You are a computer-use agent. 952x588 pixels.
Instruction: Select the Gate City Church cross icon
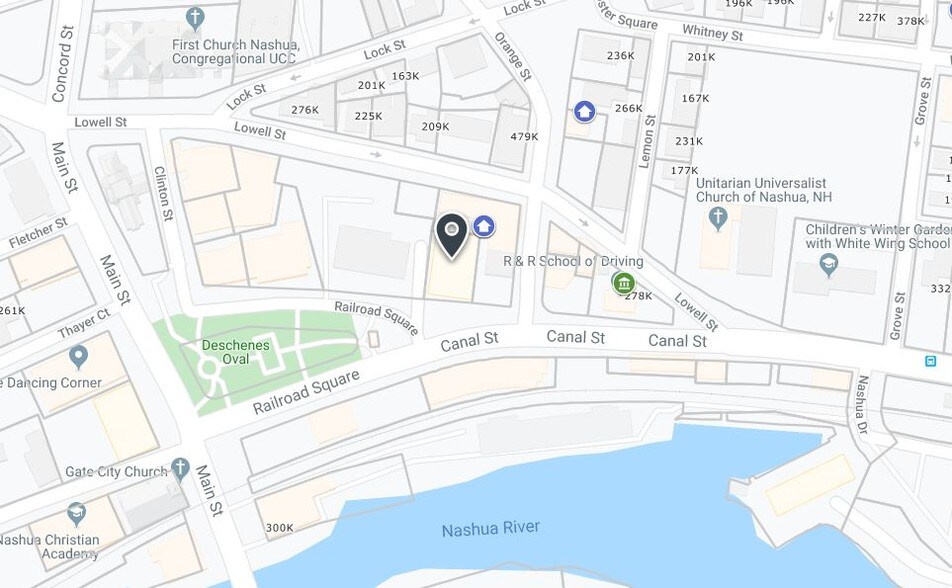click(x=180, y=470)
